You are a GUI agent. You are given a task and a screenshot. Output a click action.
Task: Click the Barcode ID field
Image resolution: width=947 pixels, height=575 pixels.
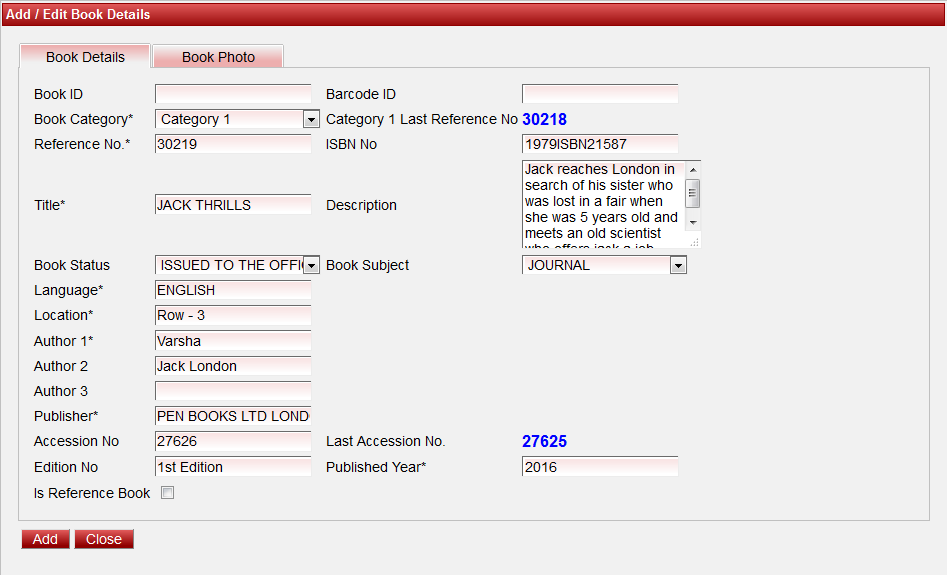600,94
